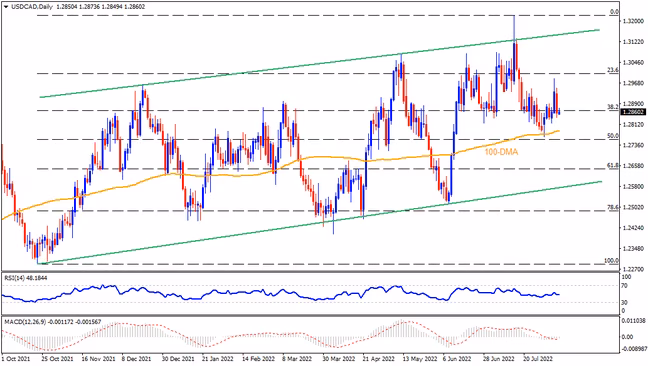
Task: Click the 25 Oct 2021 date label
Action: pyautogui.click(x=57, y=358)
